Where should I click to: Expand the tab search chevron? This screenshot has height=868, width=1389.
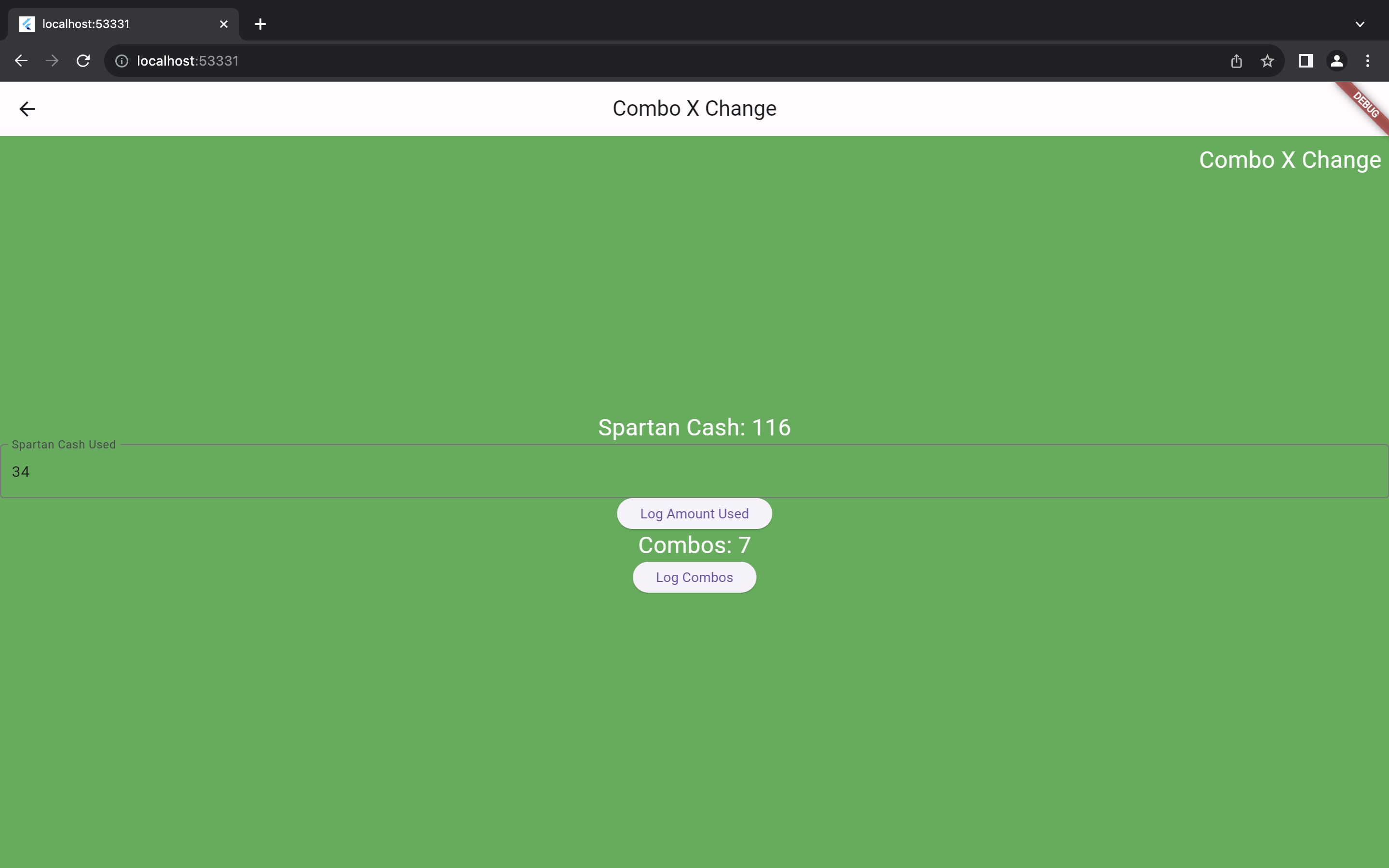(x=1360, y=24)
